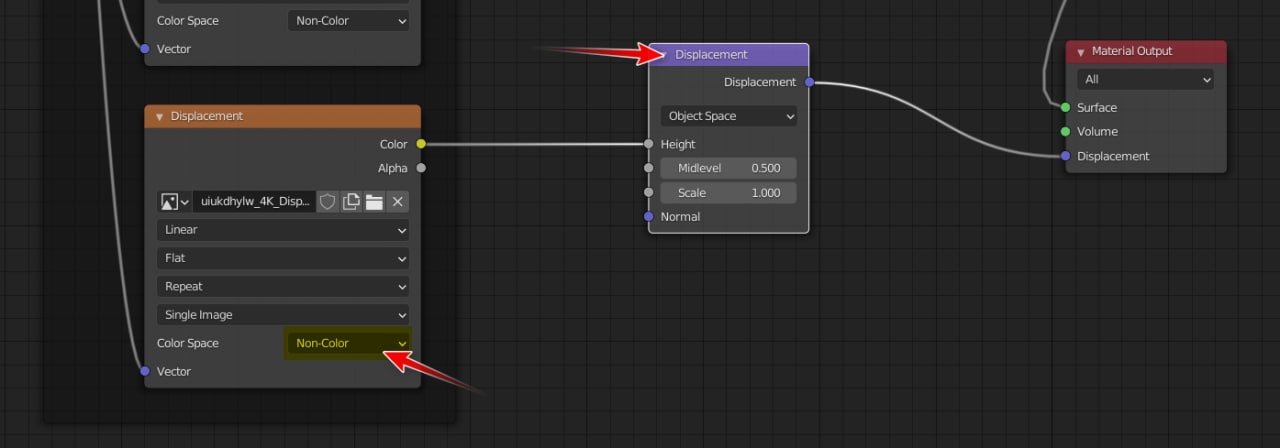Click the Vector socket of the upper node

click(x=145, y=49)
